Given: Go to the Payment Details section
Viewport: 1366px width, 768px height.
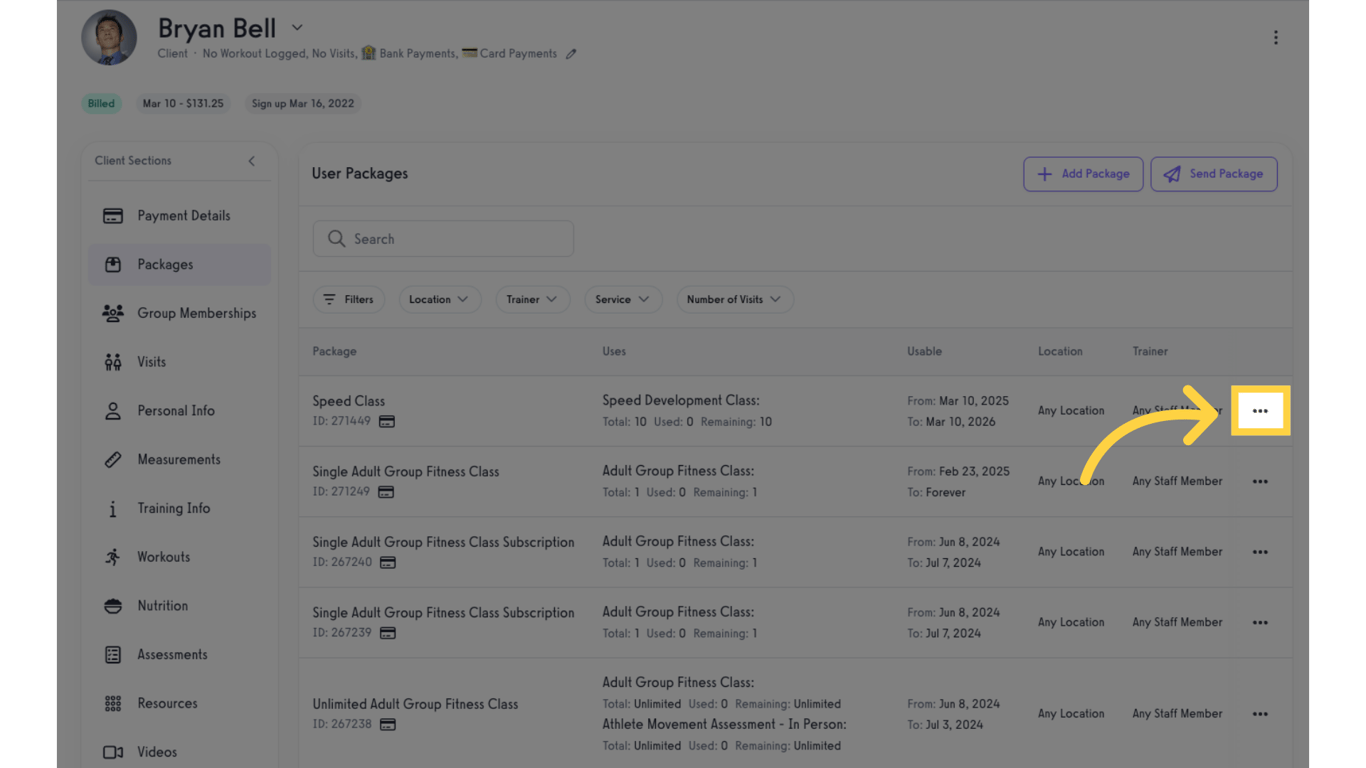Looking at the screenshot, I should click(183, 216).
